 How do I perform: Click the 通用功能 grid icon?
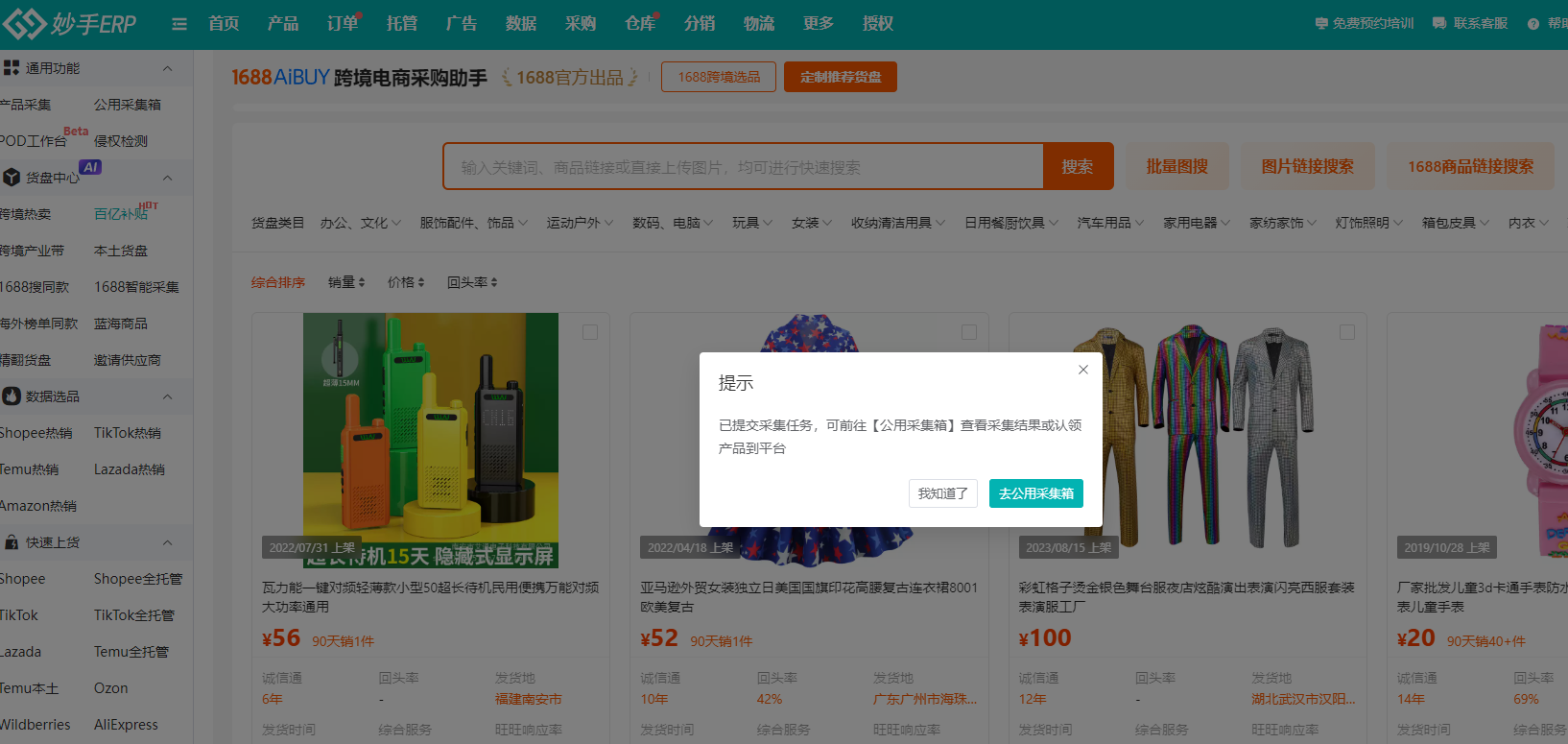[x=12, y=68]
